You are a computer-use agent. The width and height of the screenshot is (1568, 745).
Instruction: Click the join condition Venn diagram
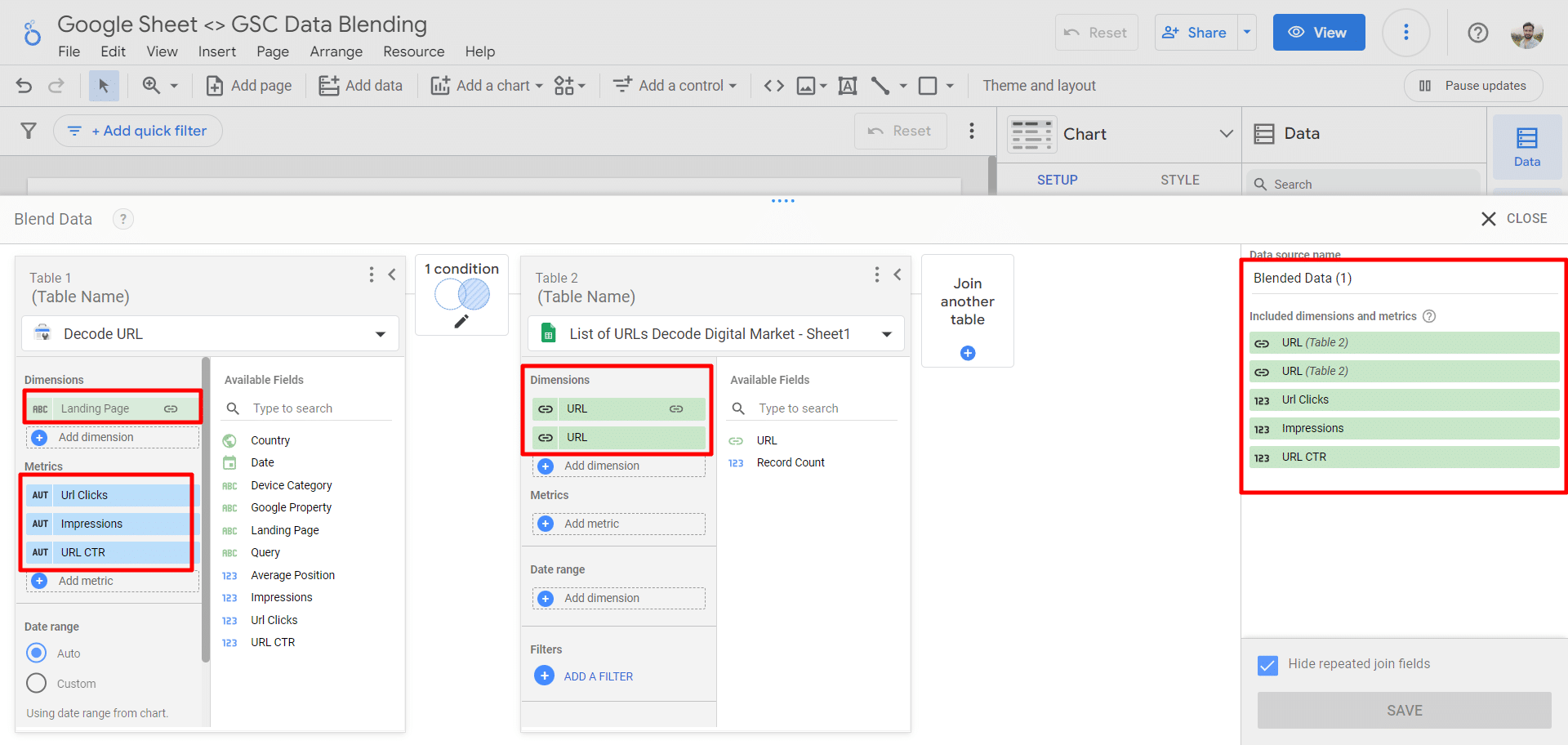(461, 294)
